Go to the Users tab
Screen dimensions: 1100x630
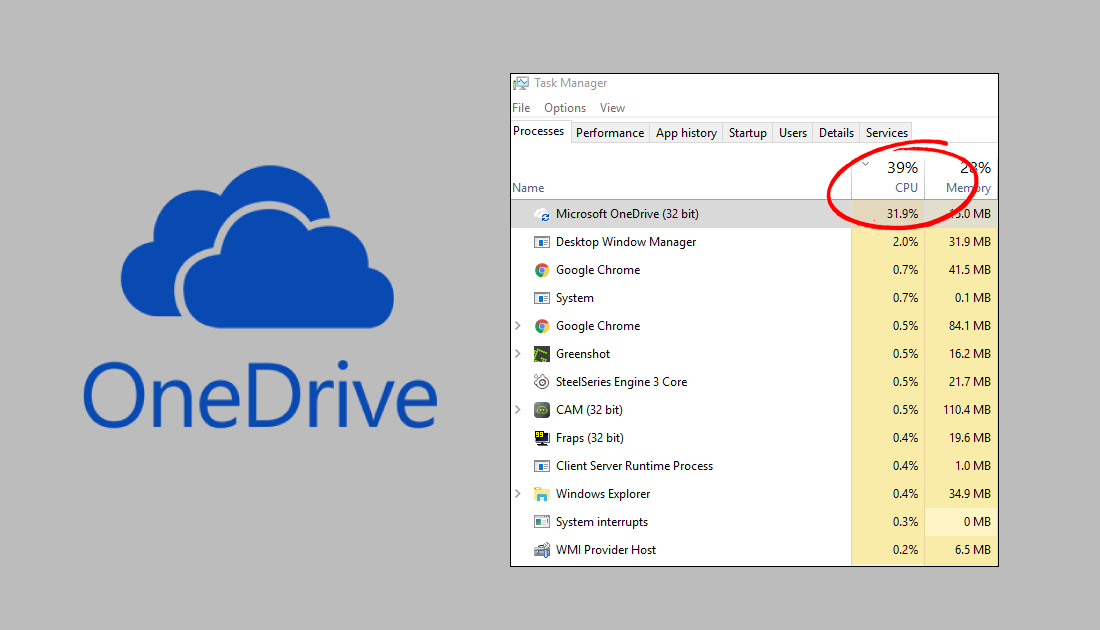pos(793,133)
